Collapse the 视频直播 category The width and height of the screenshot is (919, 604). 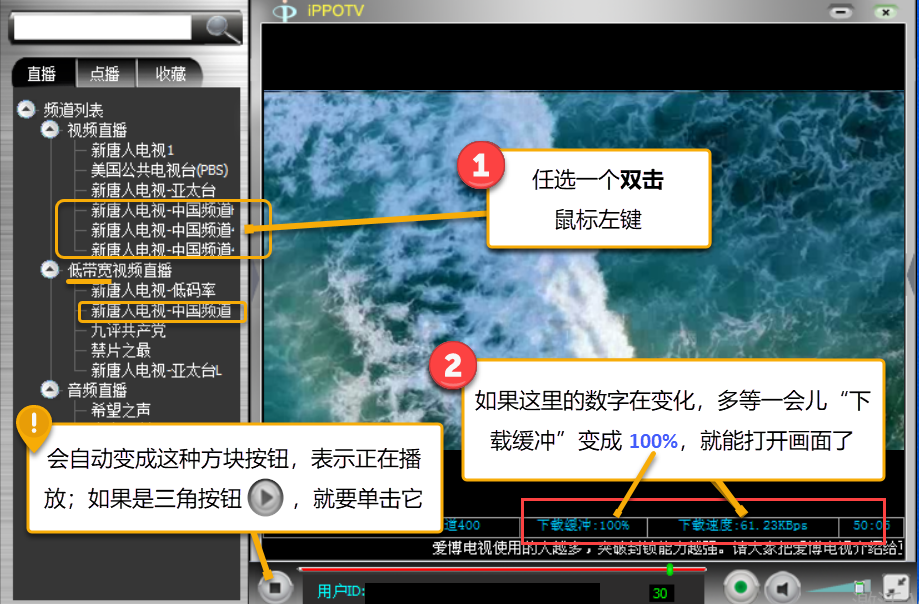49,129
